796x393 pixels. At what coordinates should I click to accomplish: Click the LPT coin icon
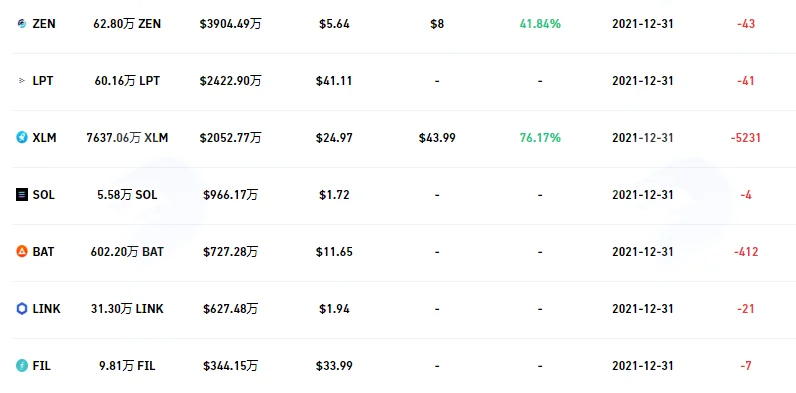click(x=22, y=81)
